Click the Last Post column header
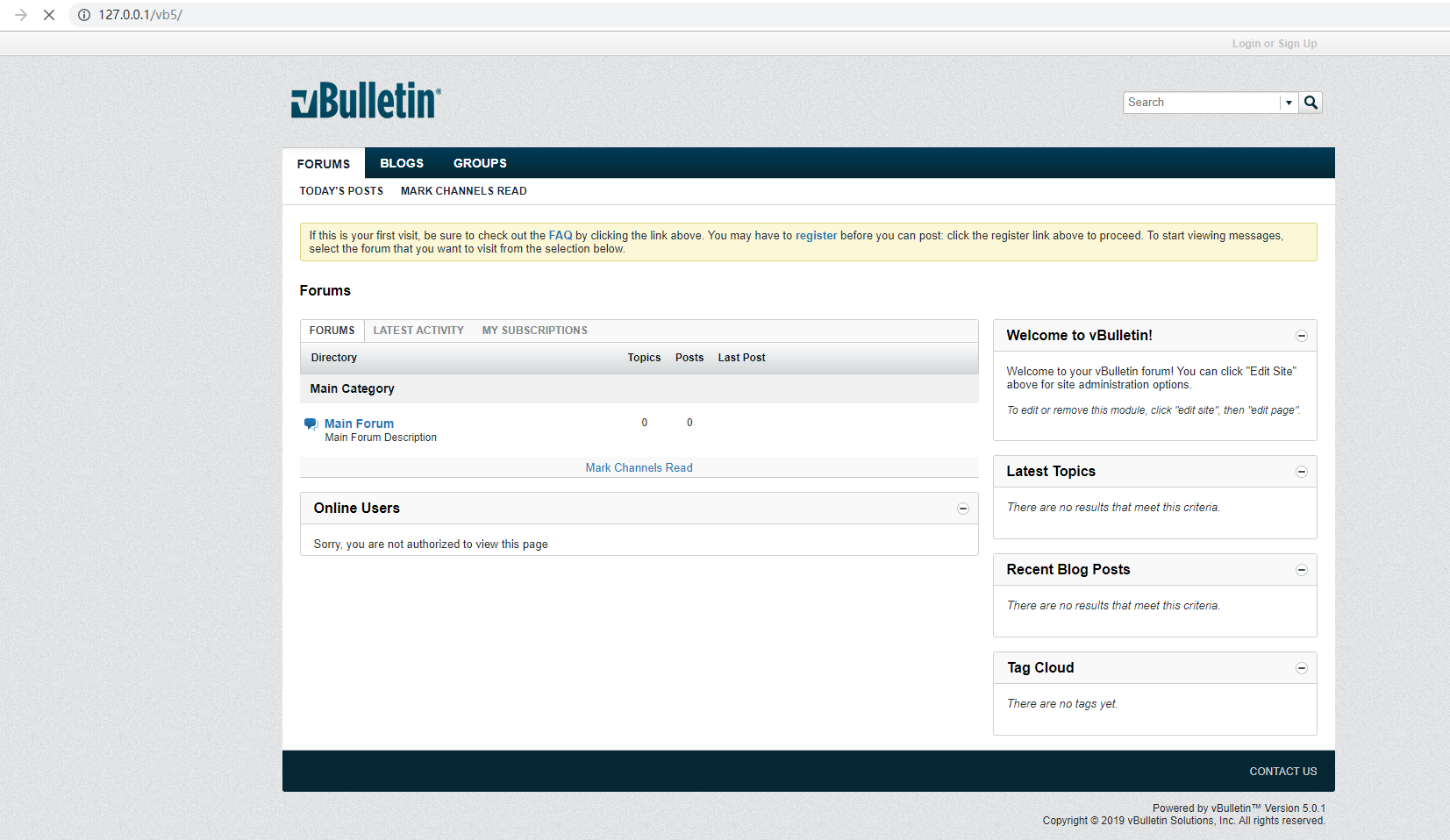1450x840 pixels. click(742, 358)
